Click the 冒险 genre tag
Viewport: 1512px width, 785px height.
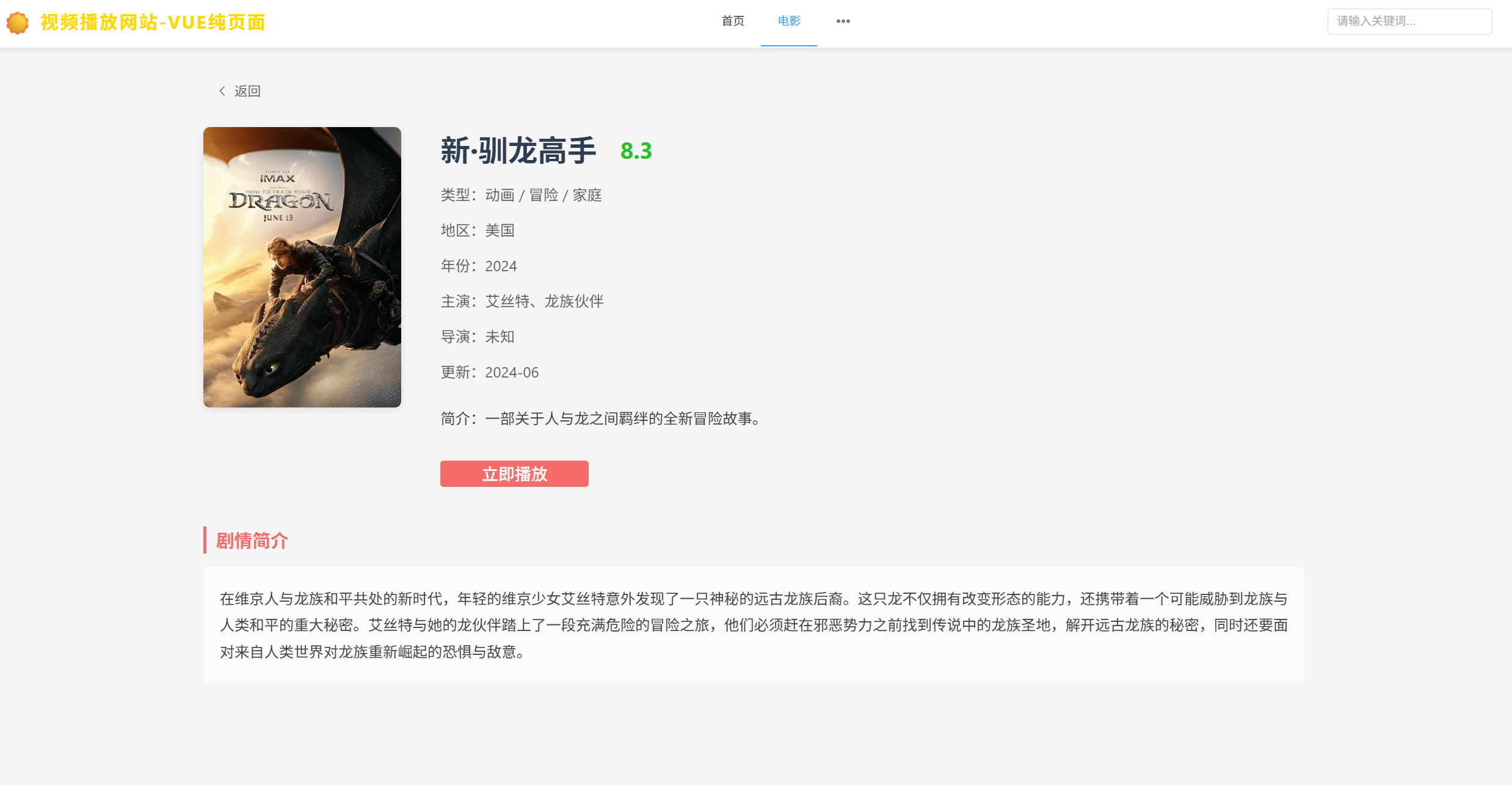pos(543,195)
